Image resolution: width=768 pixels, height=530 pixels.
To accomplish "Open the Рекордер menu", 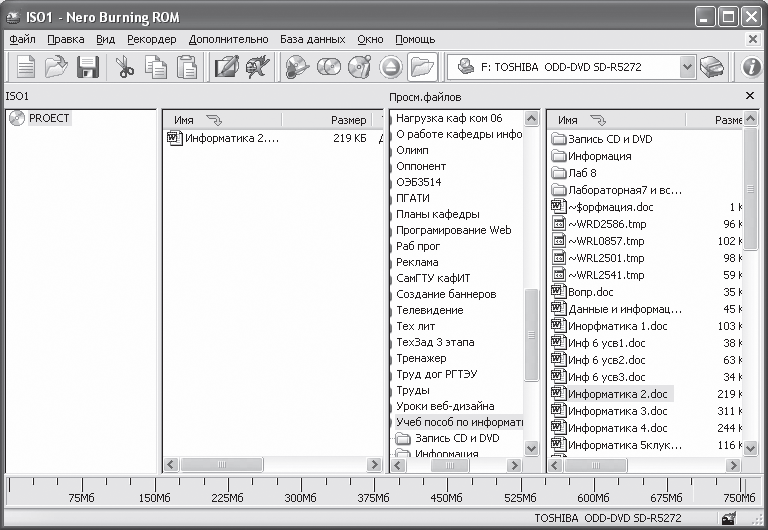I will [x=151, y=39].
